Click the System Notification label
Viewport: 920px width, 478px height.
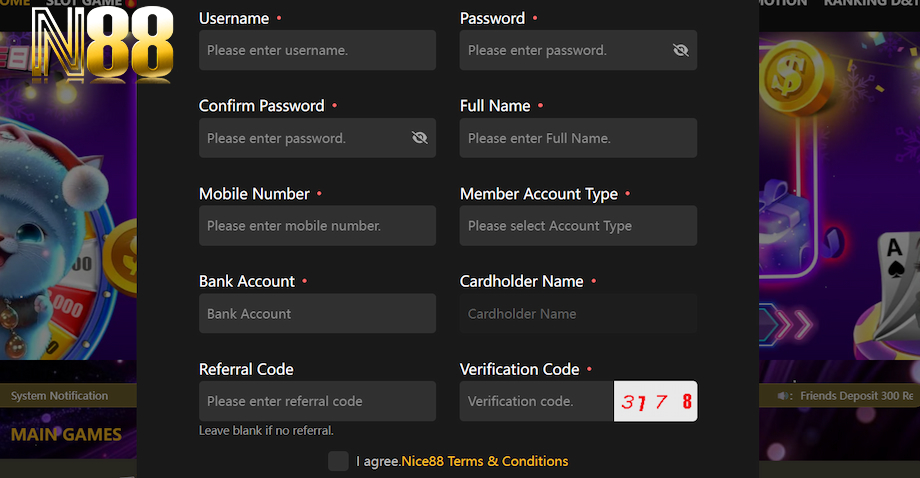tap(59, 396)
